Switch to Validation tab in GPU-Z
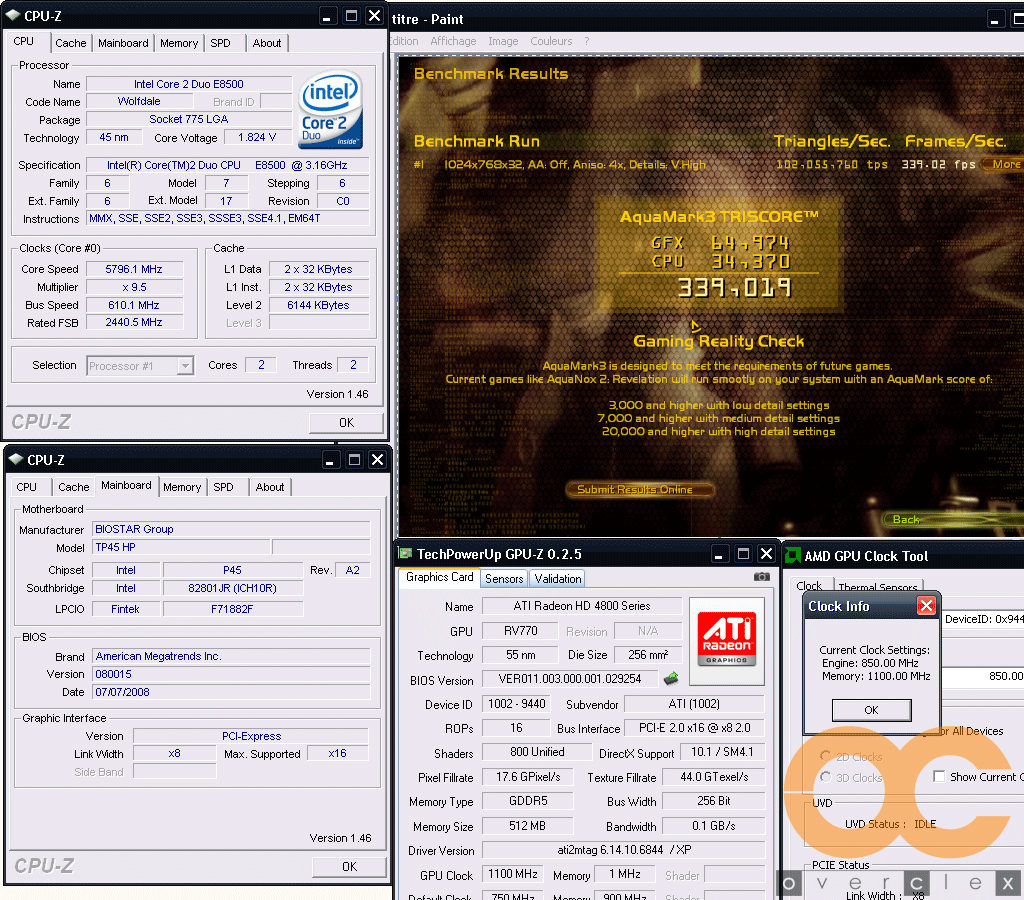 558,579
